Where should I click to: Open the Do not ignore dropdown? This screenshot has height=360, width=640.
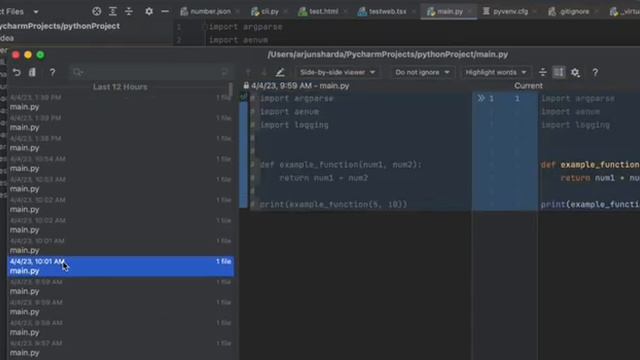[x=422, y=72]
